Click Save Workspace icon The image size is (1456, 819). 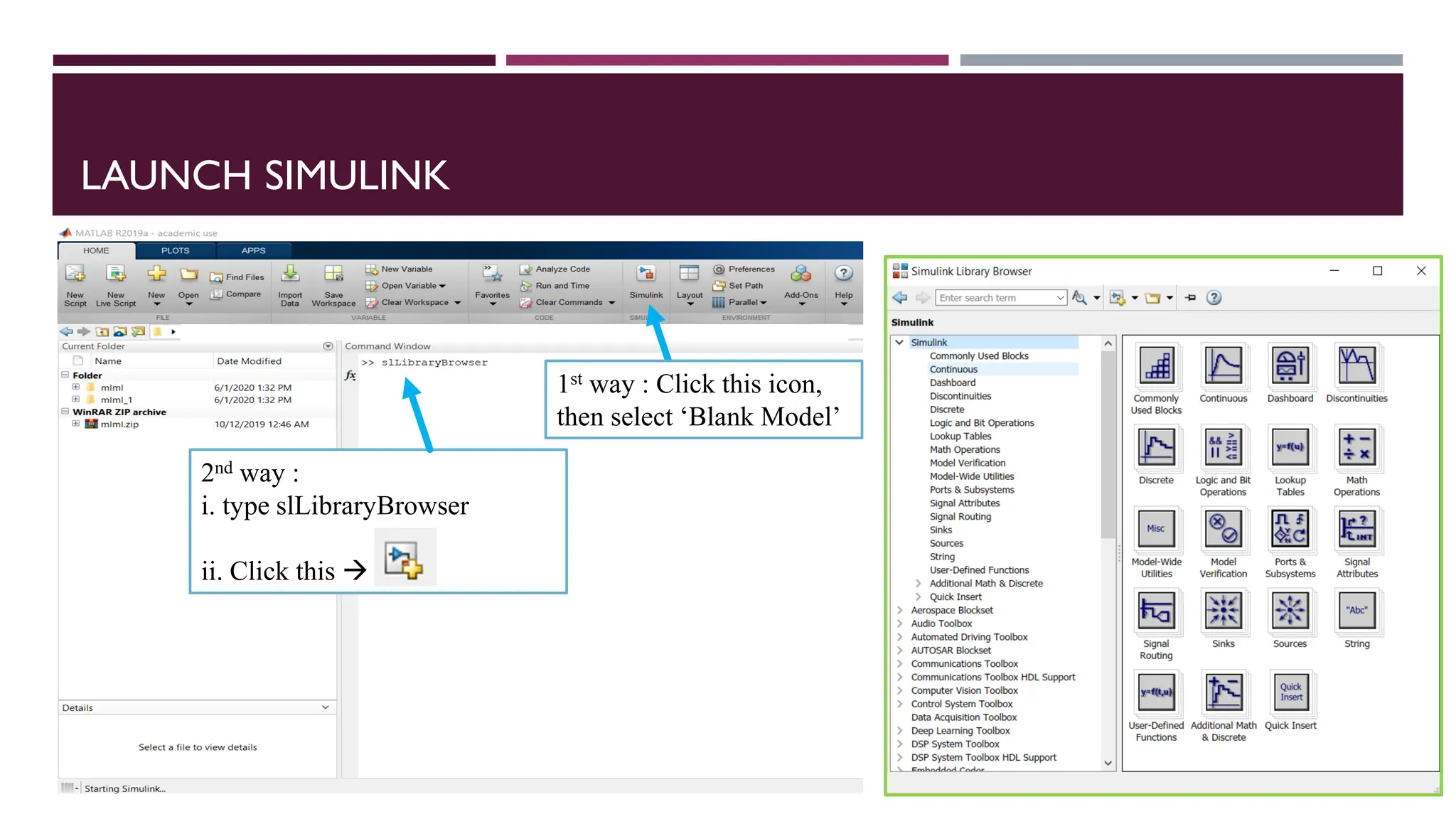(333, 274)
